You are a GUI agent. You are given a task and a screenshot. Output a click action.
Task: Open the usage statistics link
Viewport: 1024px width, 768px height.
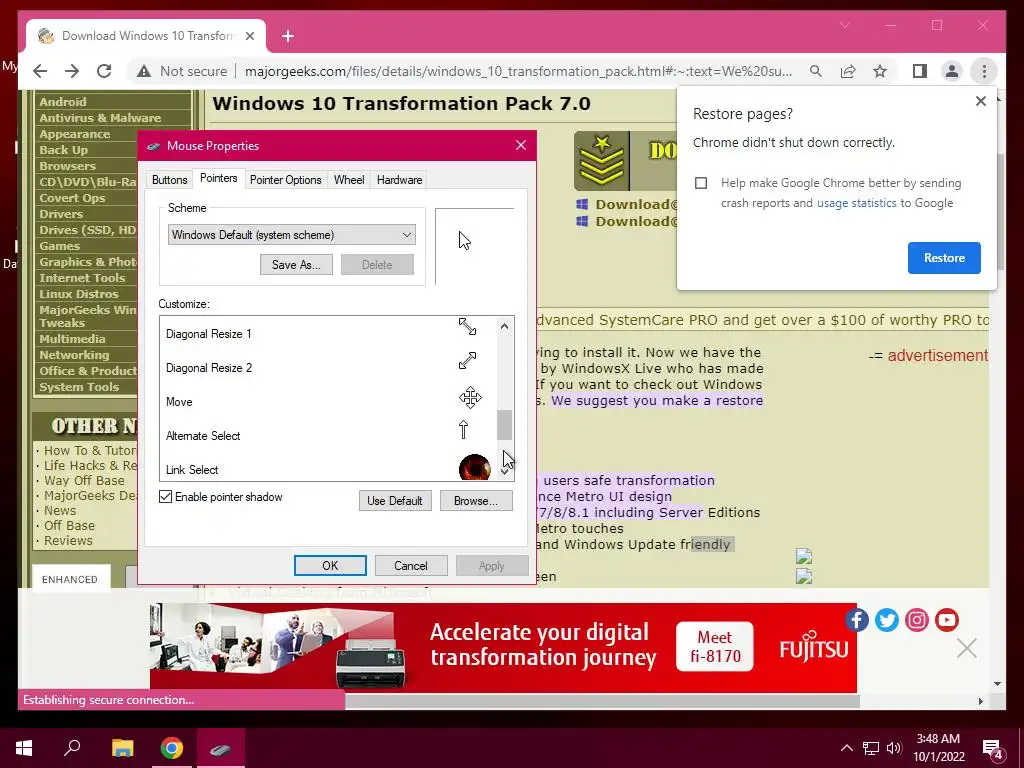point(856,203)
